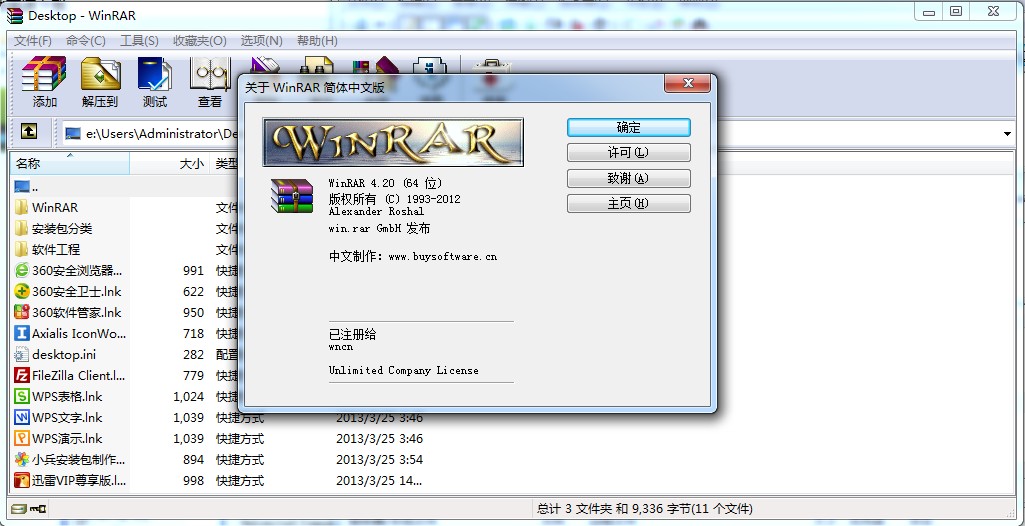Click the 添加 (Add) toolbar icon
Viewport: 1025px width, 526px height.
tap(44, 81)
